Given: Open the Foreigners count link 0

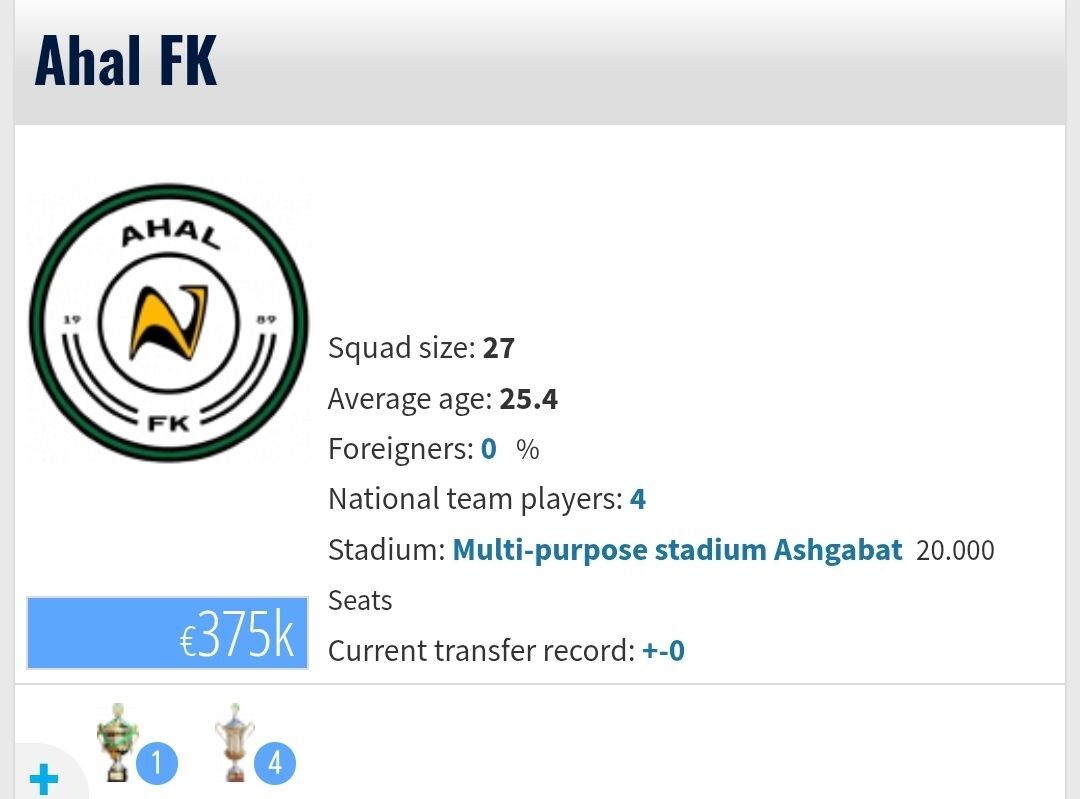Looking at the screenshot, I should (488, 449).
